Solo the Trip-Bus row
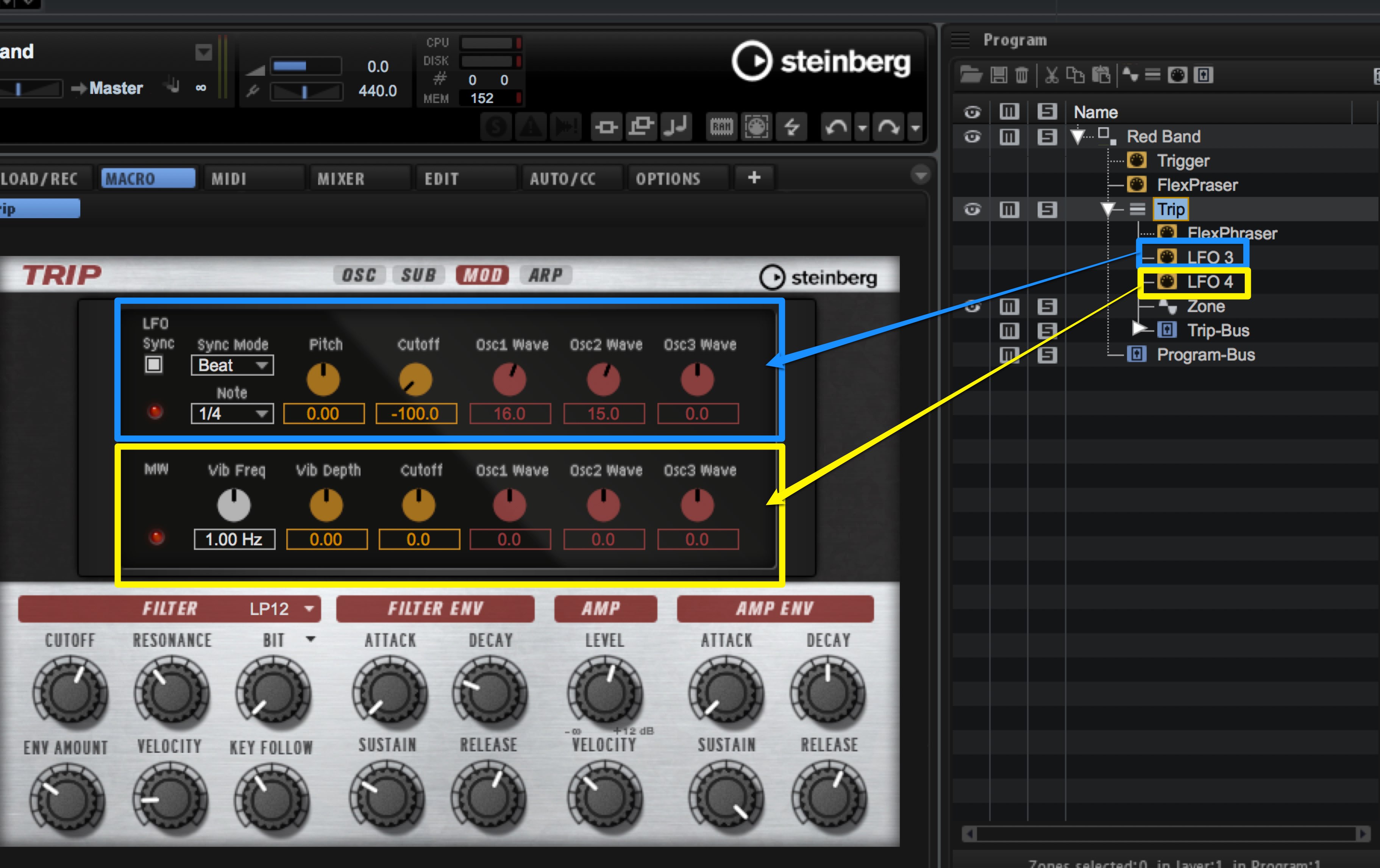Screen dimensions: 1380x868 click(1047, 331)
